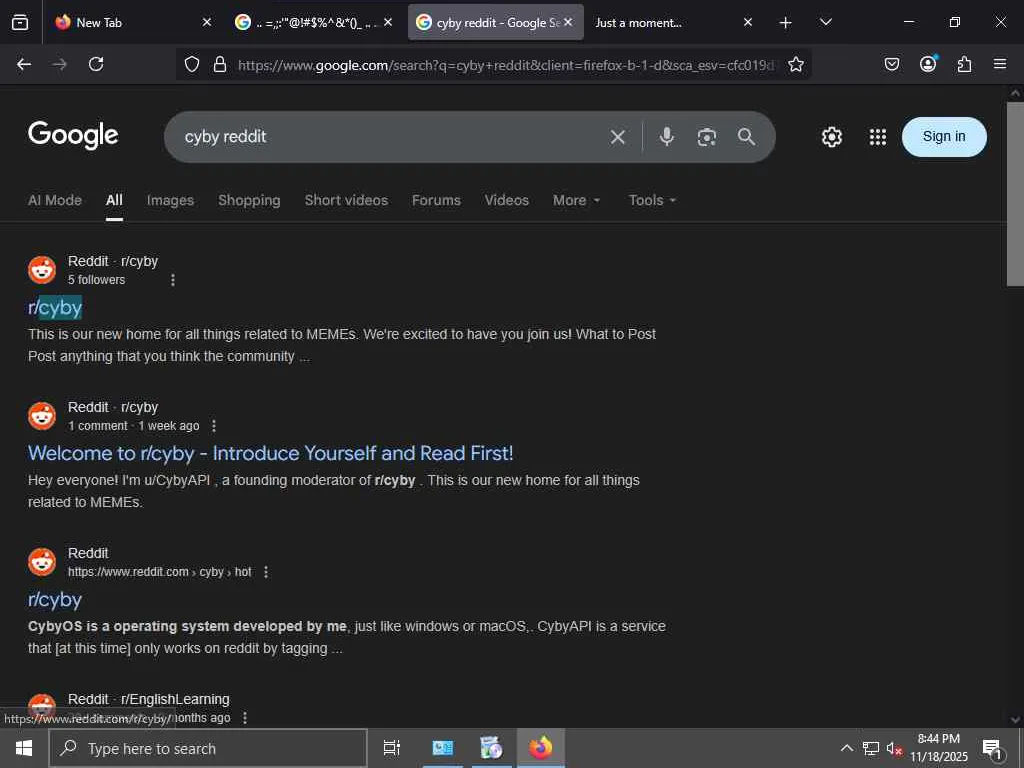
Task: Go back using the back arrow
Action: (24, 64)
